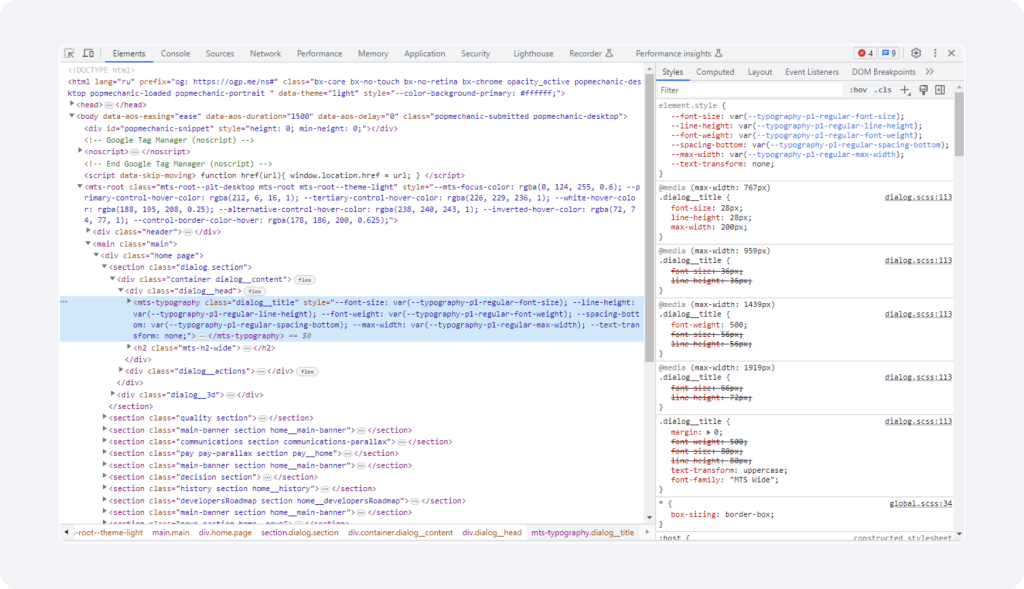This screenshot has width=1024, height=589.
Task: Click the flex badge on dialog__actions
Action: 308,372
